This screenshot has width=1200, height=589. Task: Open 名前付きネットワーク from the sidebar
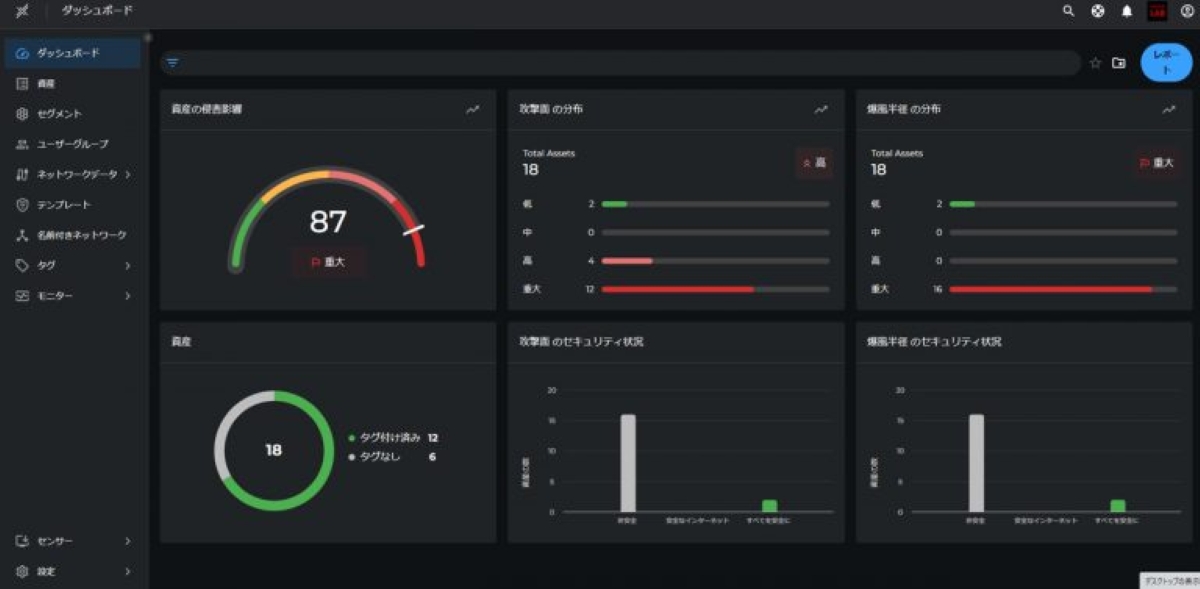[x=73, y=235]
